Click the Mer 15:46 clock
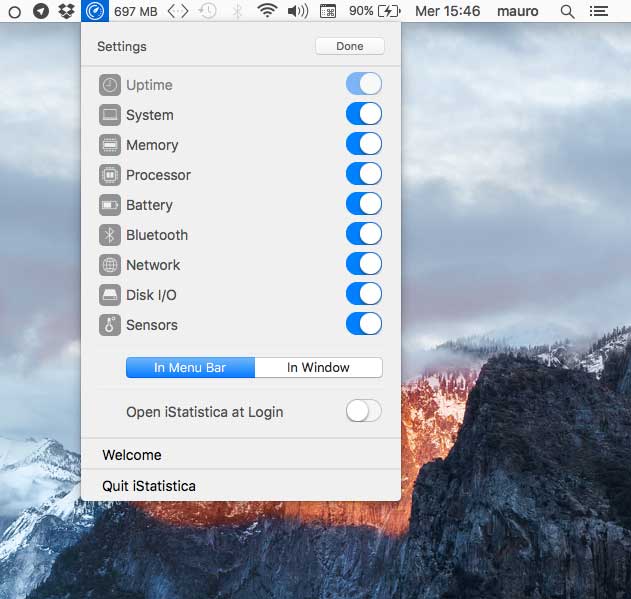The height and width of the screenshot is (599, 631). pos(447,11)
